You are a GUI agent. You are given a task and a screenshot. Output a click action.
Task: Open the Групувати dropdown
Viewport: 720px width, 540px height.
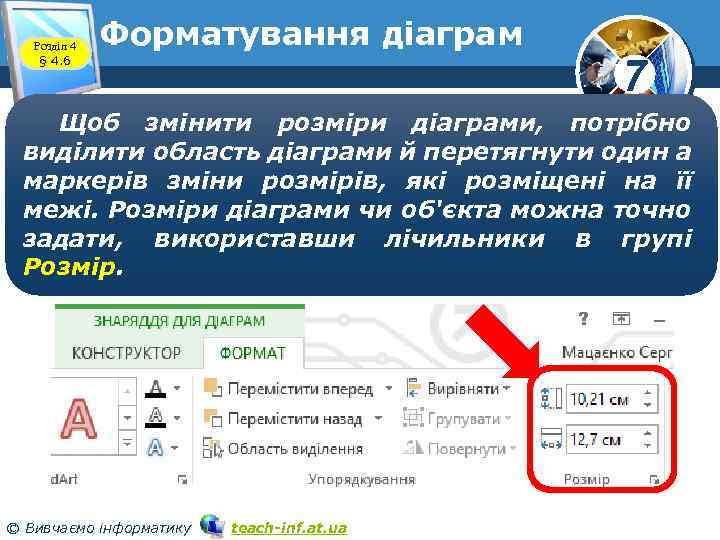point(508,419)
